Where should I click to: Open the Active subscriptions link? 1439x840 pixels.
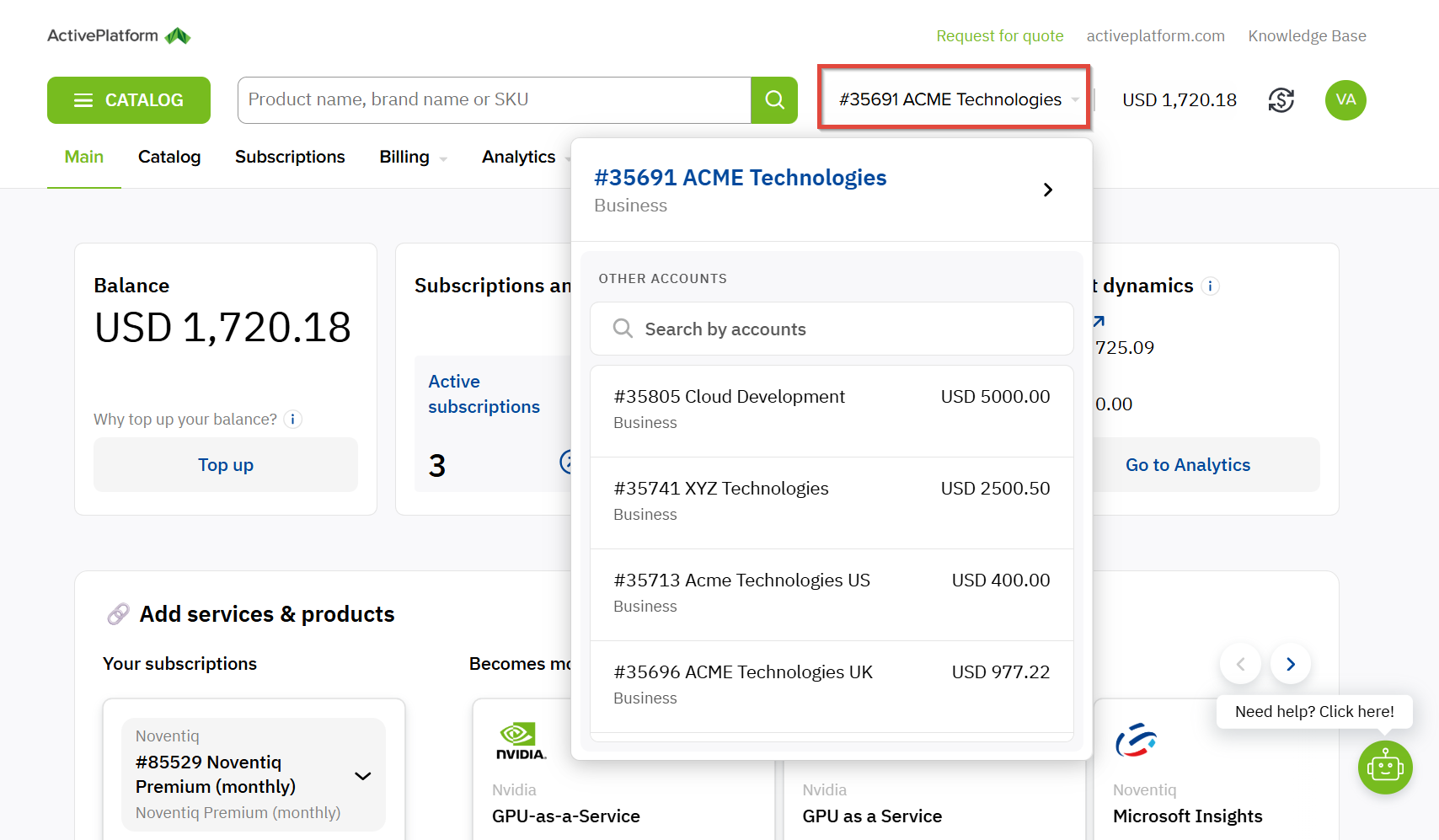pyautogui.click(x=484, y=394)
